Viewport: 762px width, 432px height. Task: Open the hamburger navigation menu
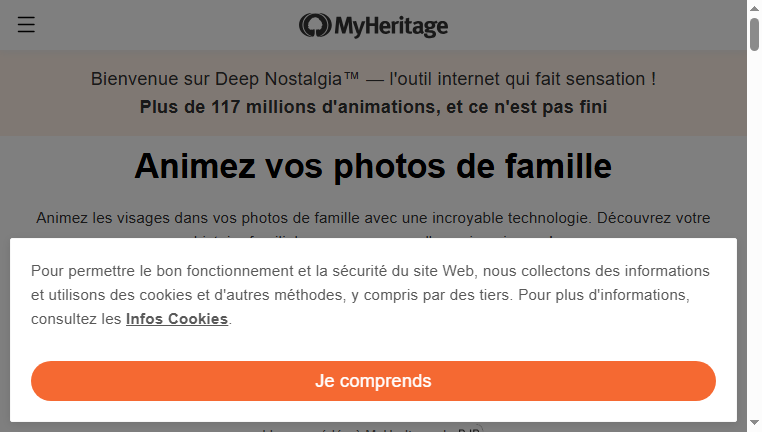tap(26, 24)
